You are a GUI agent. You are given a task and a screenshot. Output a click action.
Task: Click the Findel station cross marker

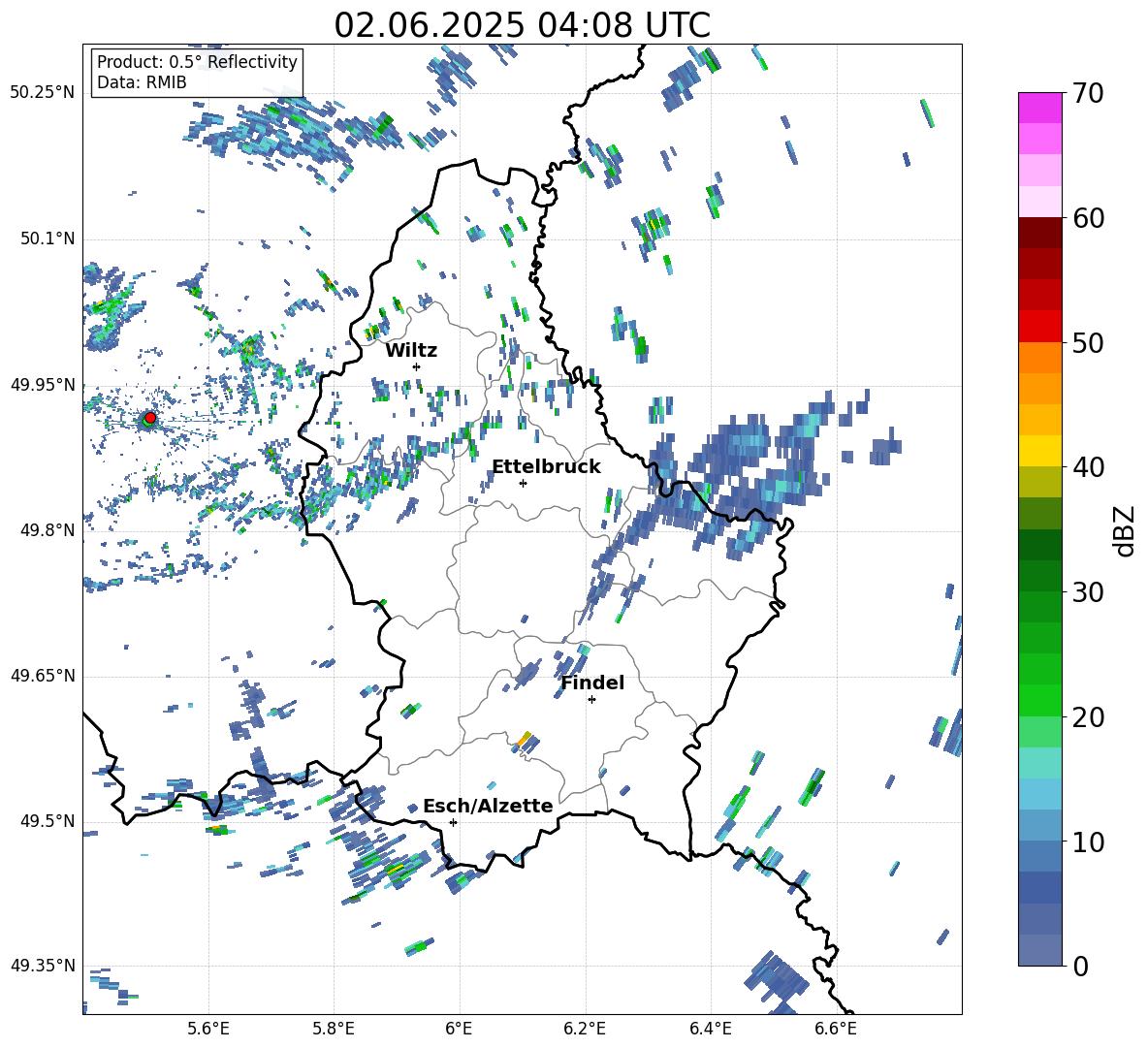[591, 700]
